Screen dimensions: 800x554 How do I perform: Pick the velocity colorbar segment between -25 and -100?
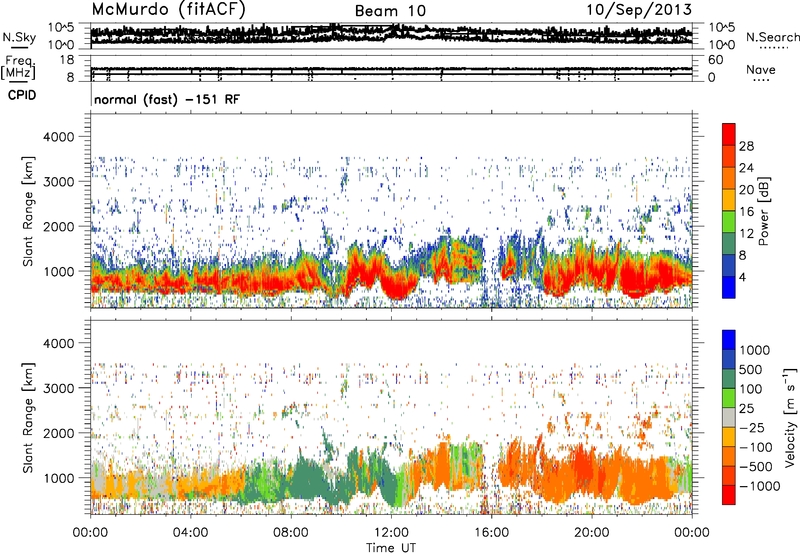point(729,437)
